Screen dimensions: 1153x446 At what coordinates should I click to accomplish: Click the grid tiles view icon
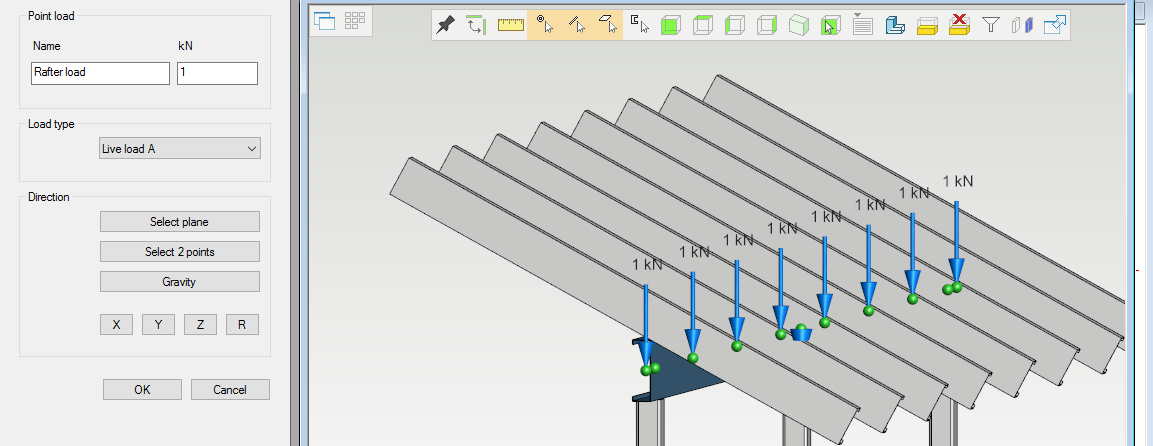click(x=355, y=20)
